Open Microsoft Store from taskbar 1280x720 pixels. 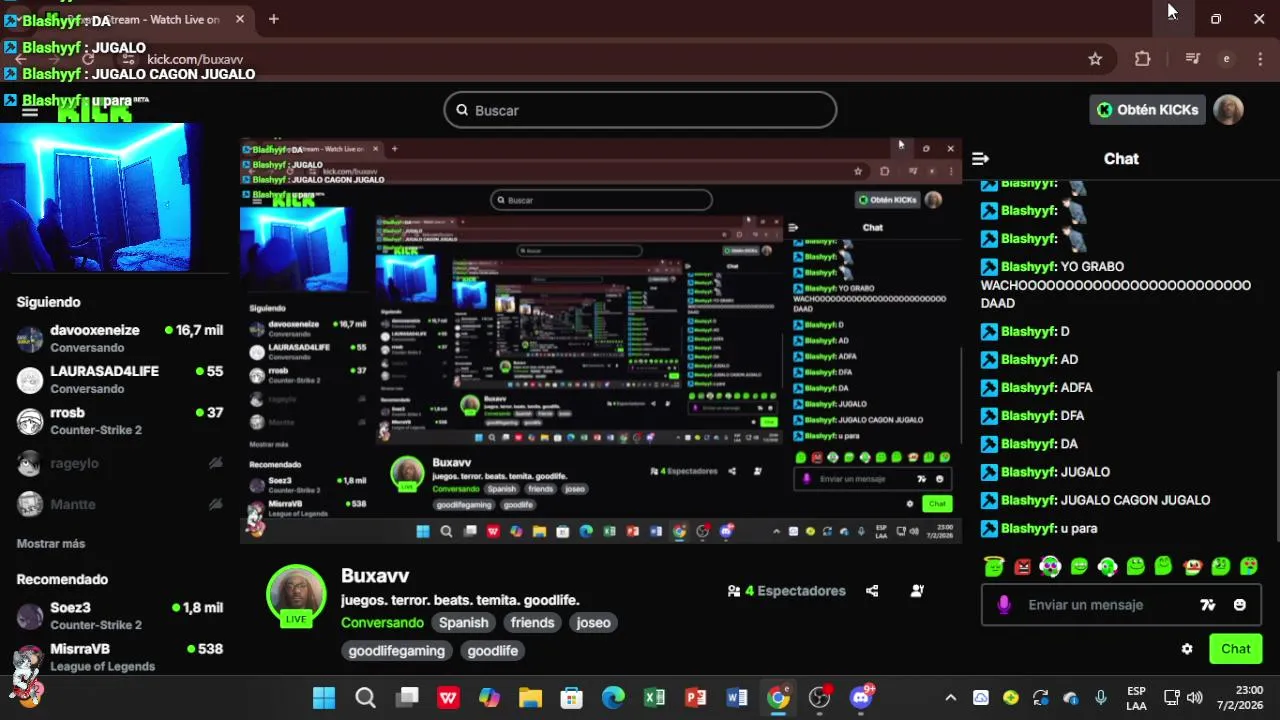pyautogui.click(x=571, y=698)
